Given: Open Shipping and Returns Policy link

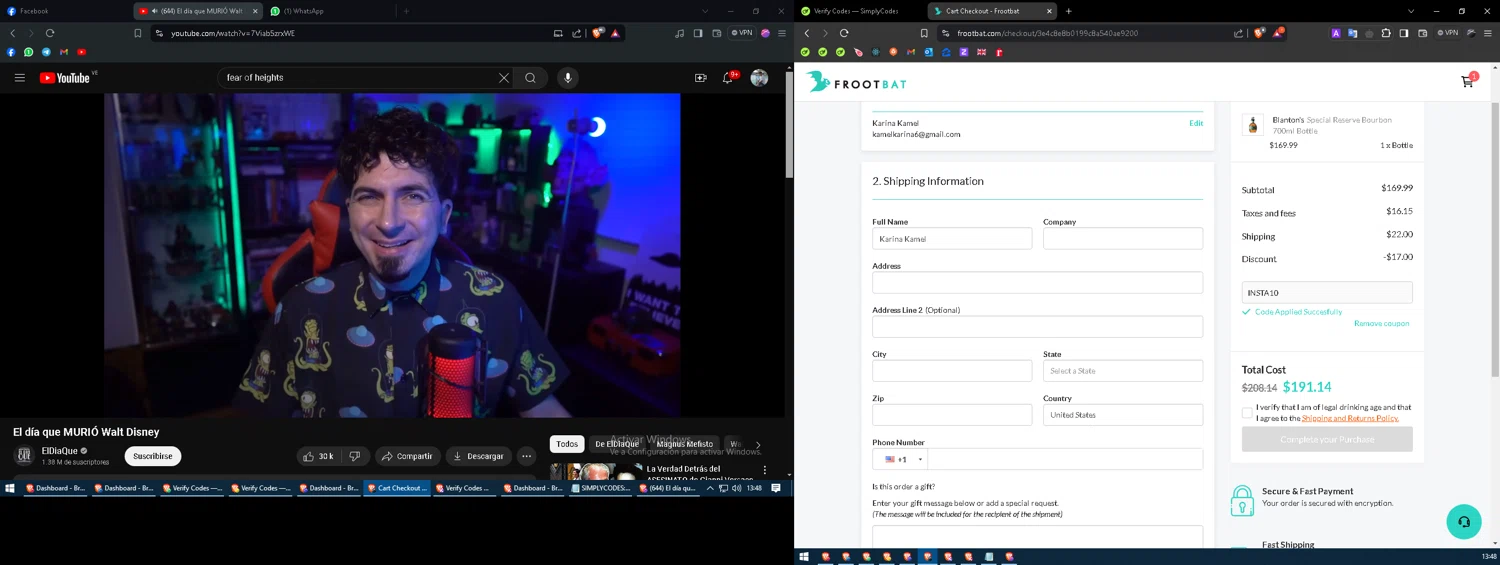Looking at the screenshot, I should point(1350,418).
